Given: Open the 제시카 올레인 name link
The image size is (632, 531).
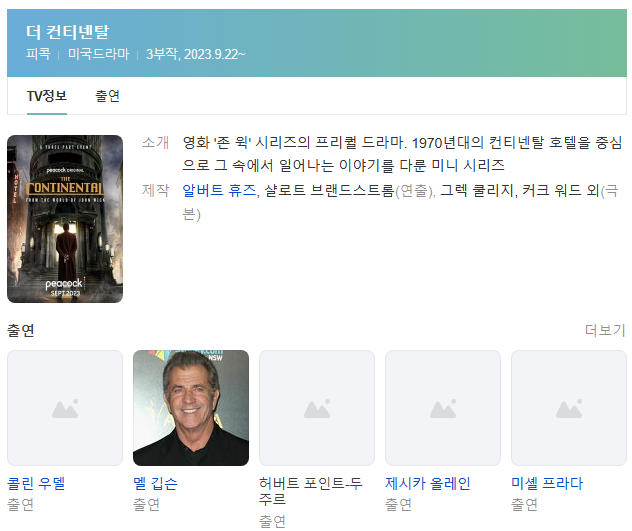Looking at the screenshot, I should (x=427, y=483).
